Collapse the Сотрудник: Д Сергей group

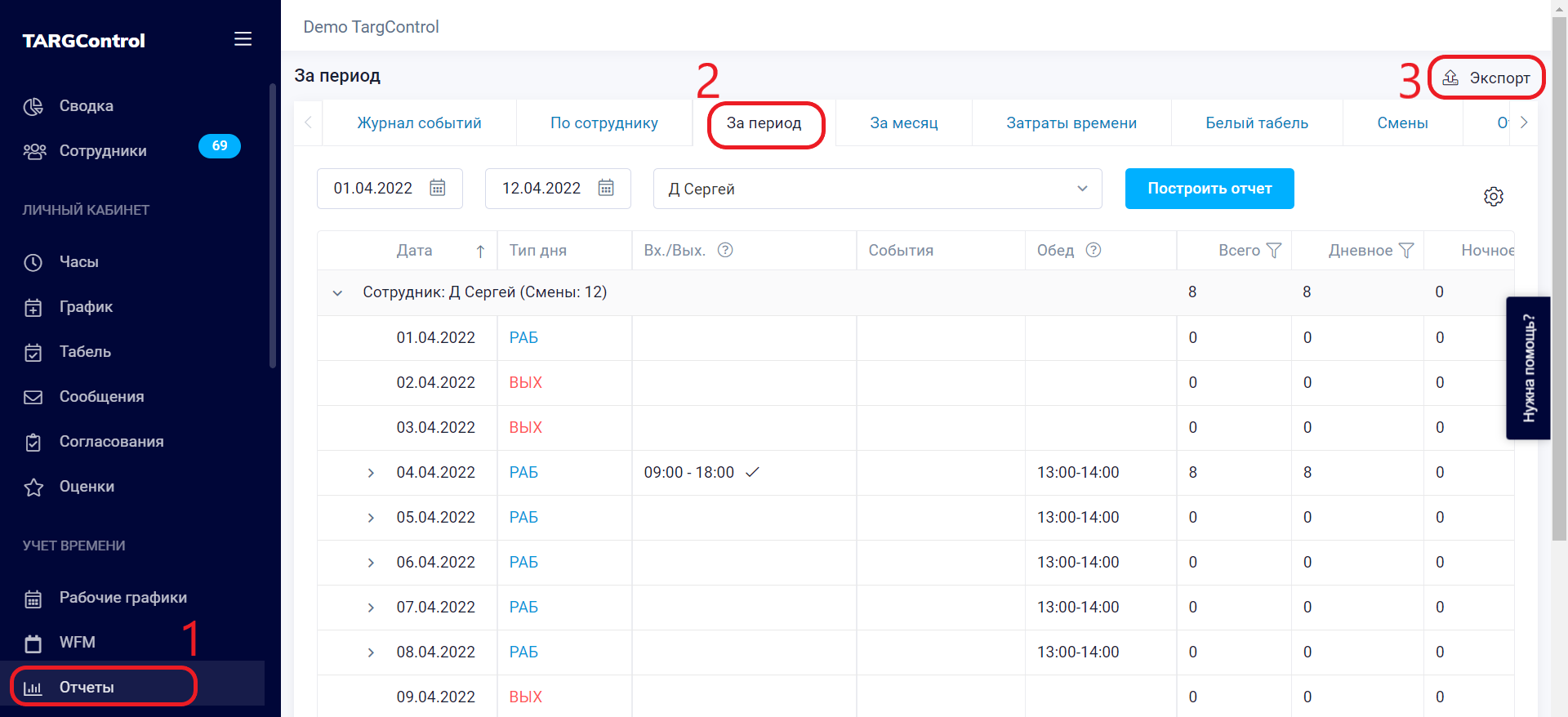[337, 293]
